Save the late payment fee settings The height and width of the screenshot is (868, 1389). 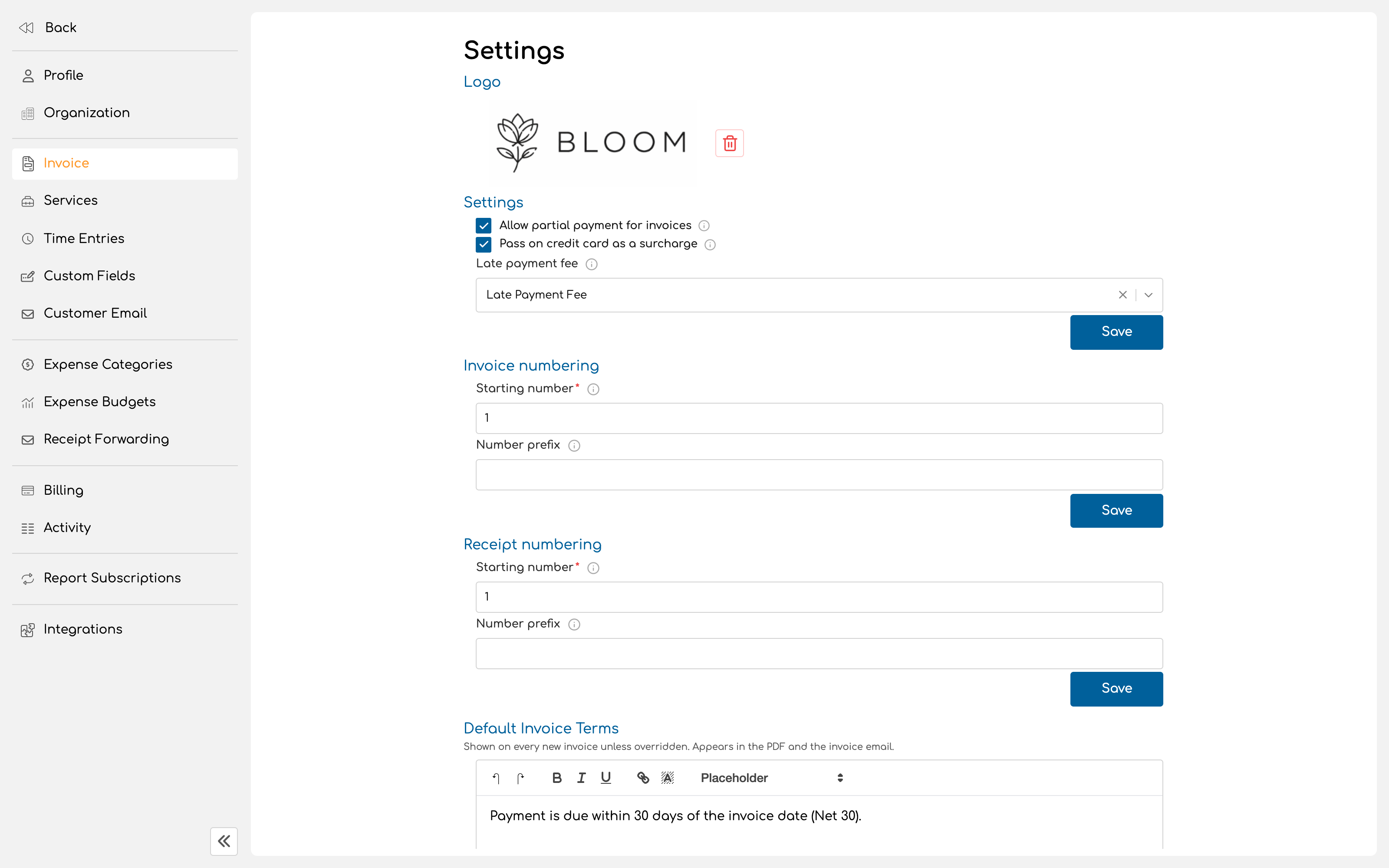(x=1116, y=332)
